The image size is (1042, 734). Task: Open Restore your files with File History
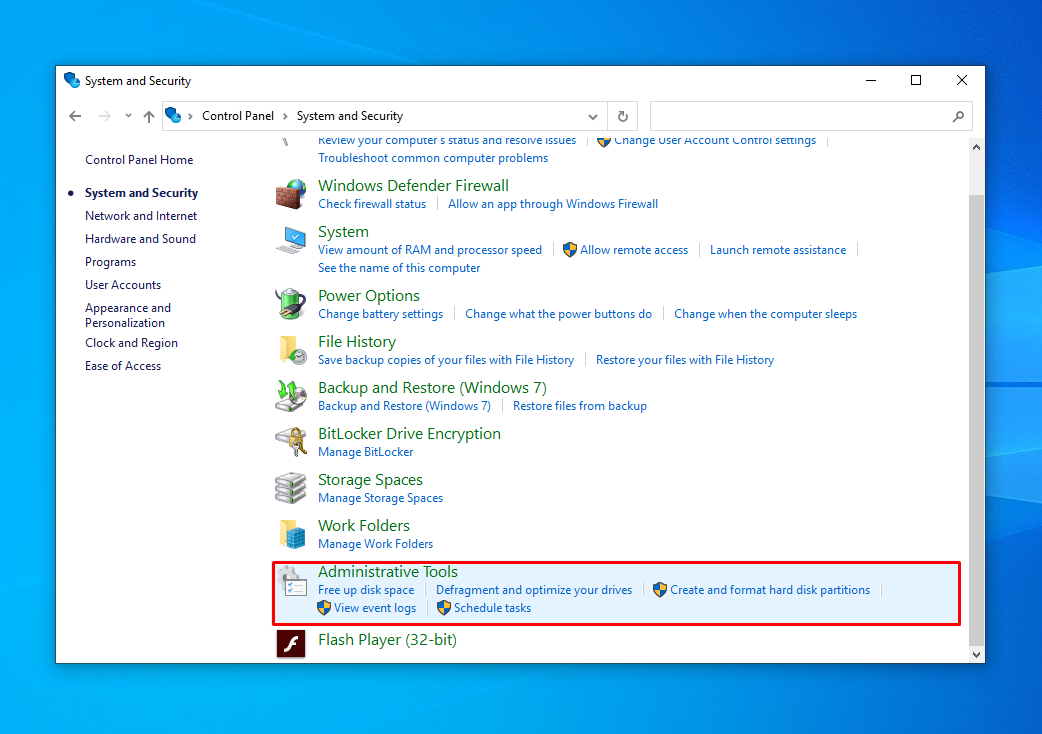point(685,360)
